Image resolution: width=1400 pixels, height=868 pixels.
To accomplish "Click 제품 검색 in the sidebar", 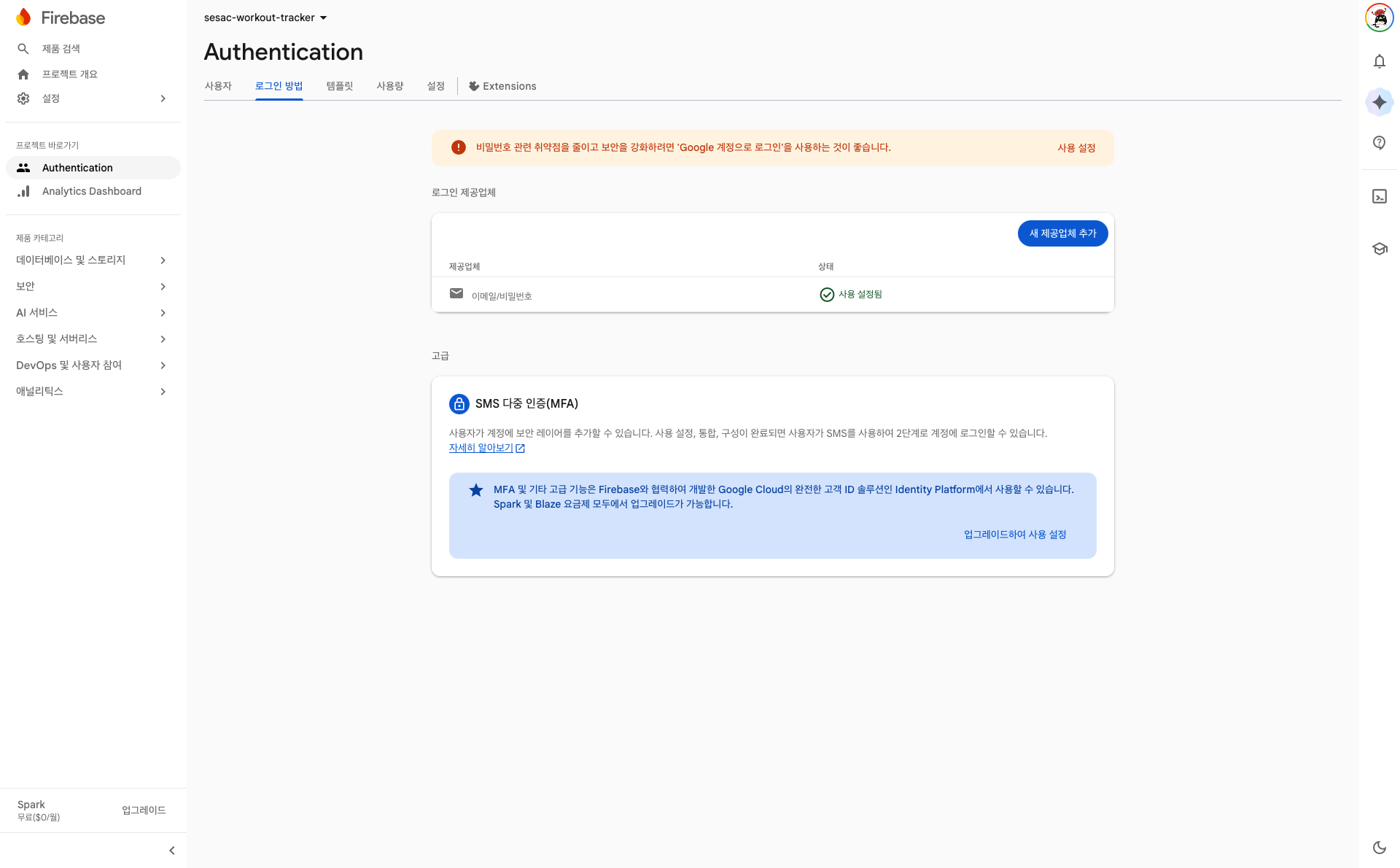I will click(x=61, y=49).
